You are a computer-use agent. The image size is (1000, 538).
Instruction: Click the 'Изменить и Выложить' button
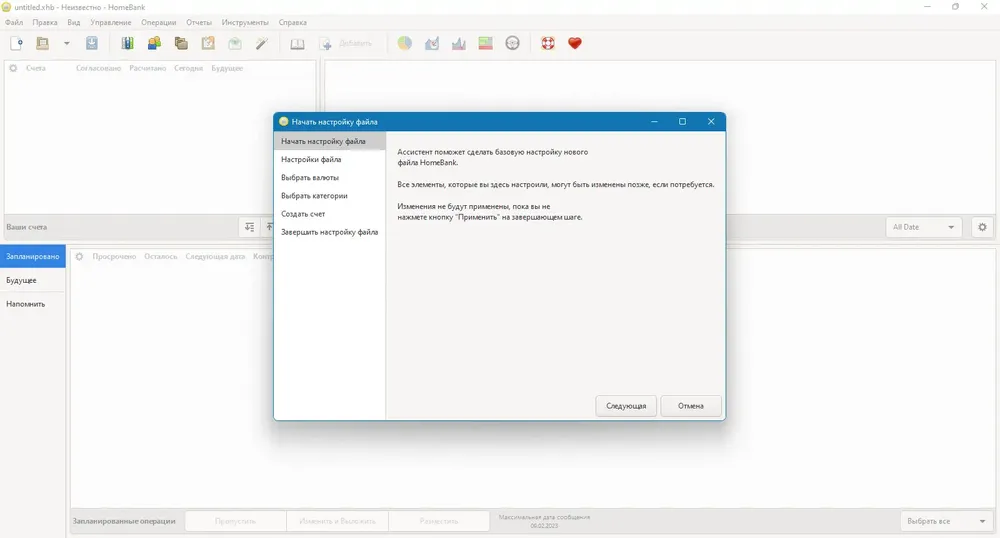click(x=337, y=521)
